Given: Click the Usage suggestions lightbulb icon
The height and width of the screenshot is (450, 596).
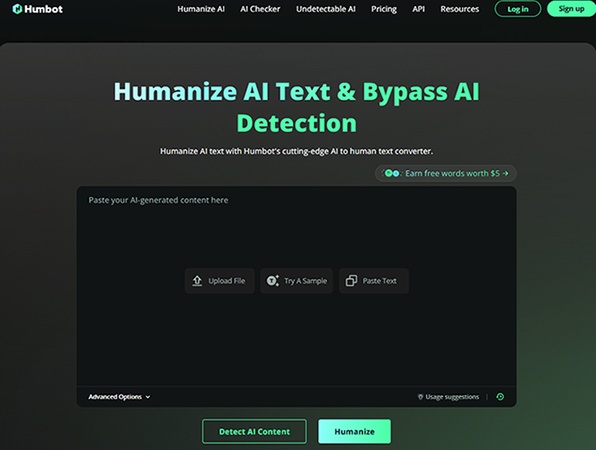Looking at the screenshot, I should pos(420,397).
